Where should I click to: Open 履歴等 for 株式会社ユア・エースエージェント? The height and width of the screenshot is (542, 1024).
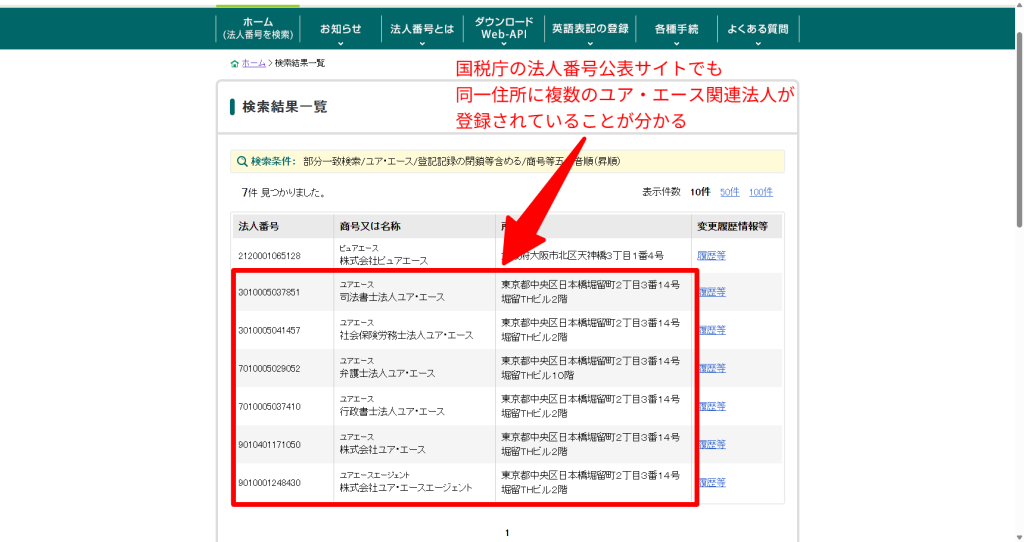point(711,483)
